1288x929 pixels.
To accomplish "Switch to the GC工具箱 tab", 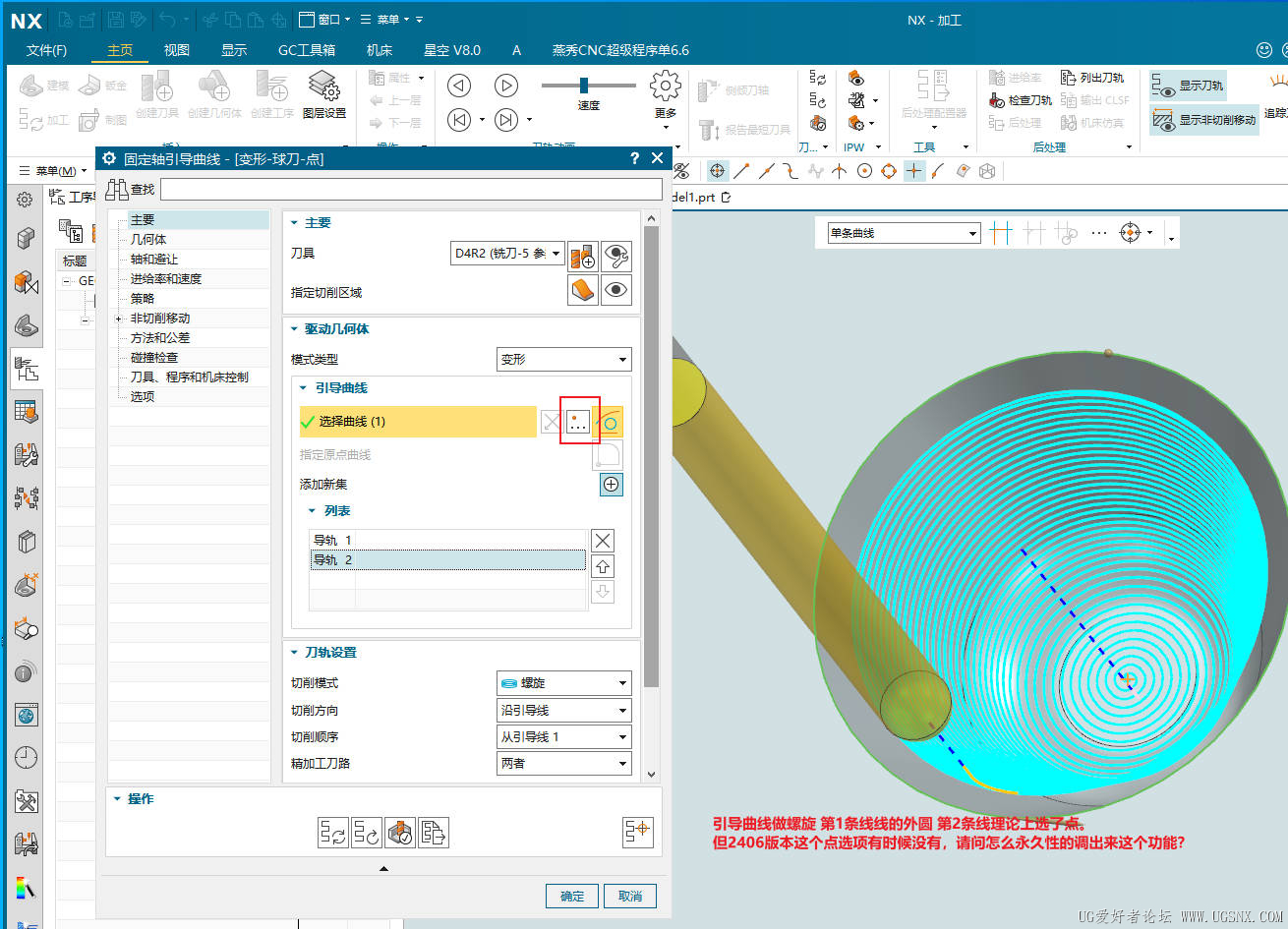I will pyautogui.click(x=307, y=50).
